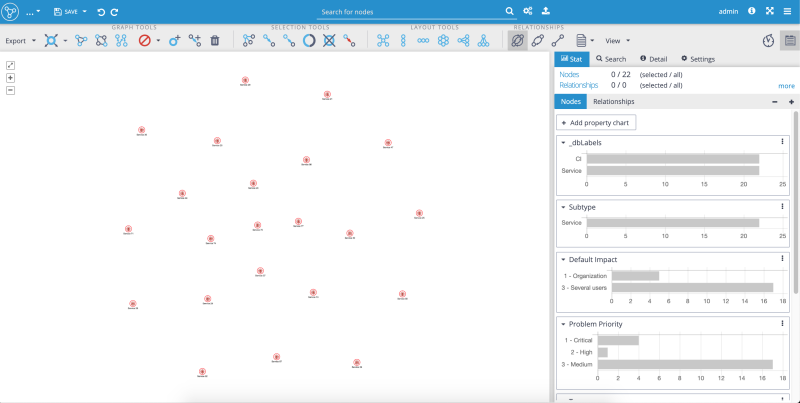Collapse the Subtype chart section
The image size is (800, 403).
coord(563,208)
